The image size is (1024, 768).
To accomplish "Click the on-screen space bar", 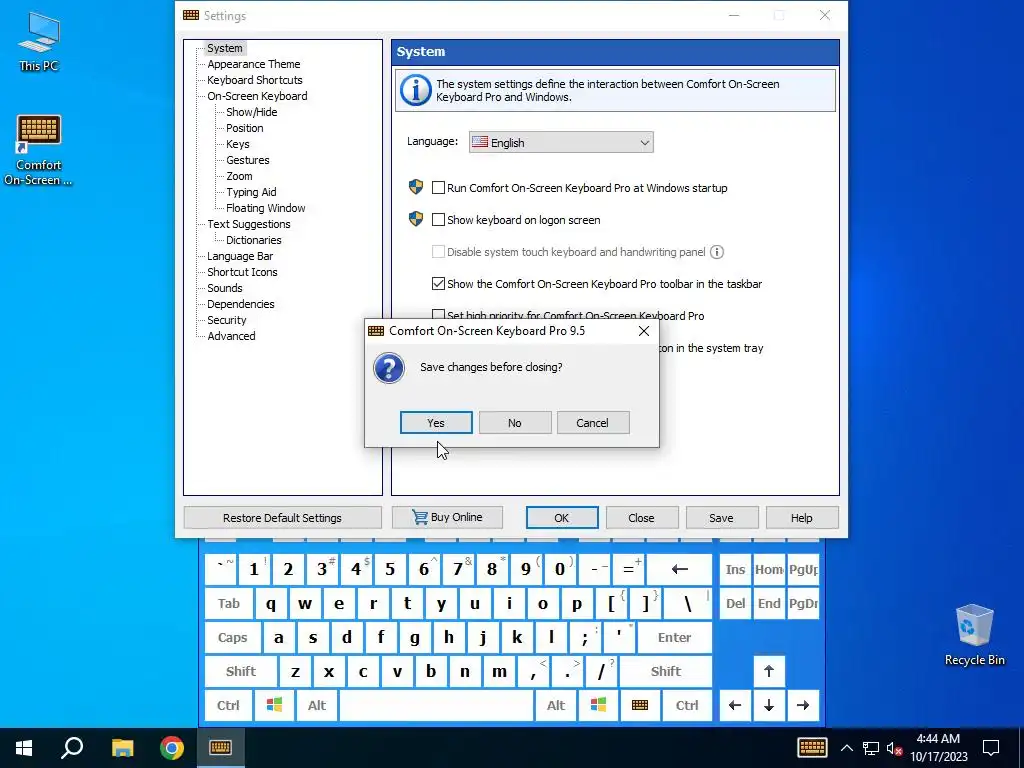I will 436,705.
